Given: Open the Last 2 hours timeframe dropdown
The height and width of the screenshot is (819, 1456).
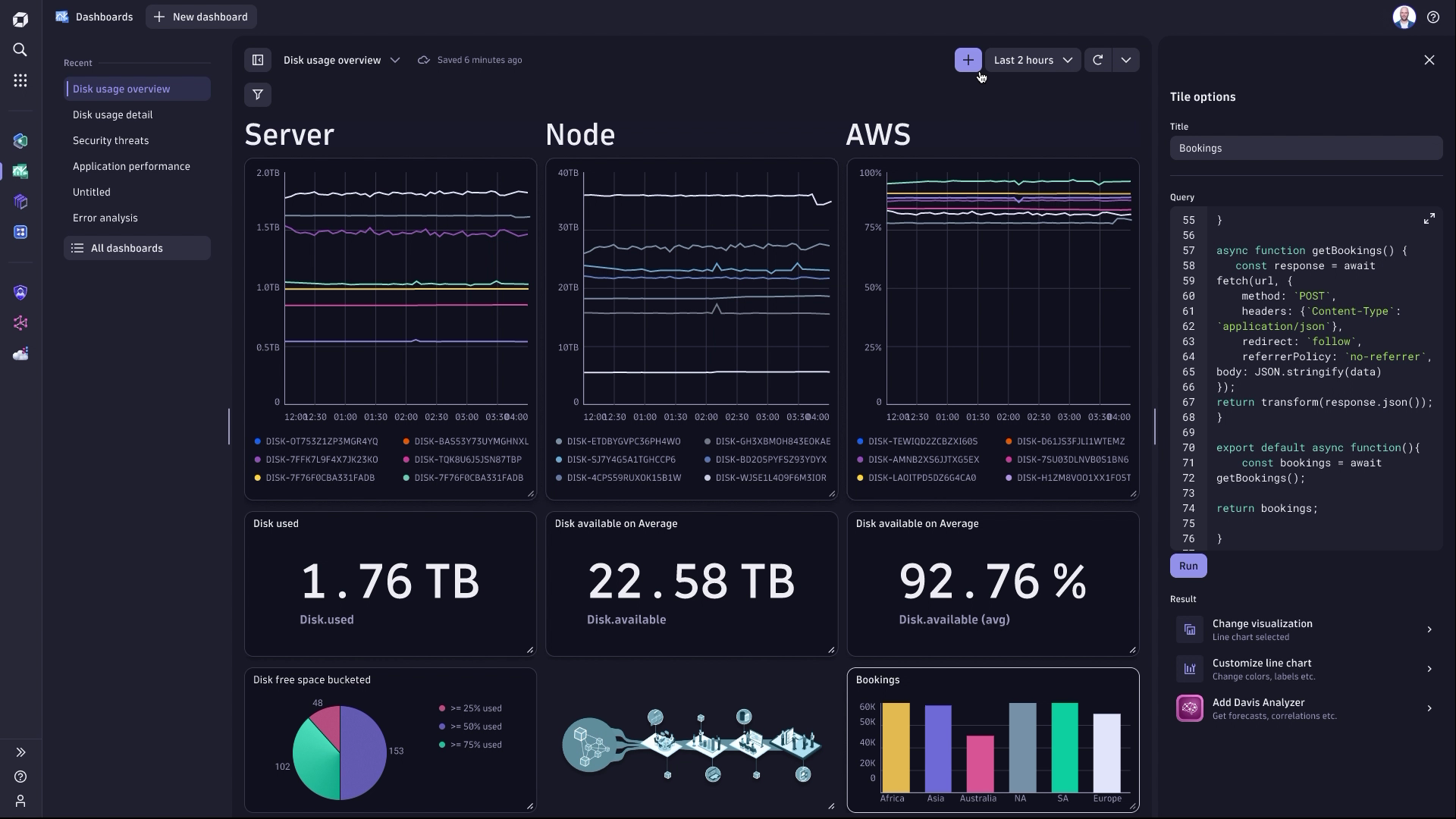Looking at the screenshot, I should click(1032, 60).
